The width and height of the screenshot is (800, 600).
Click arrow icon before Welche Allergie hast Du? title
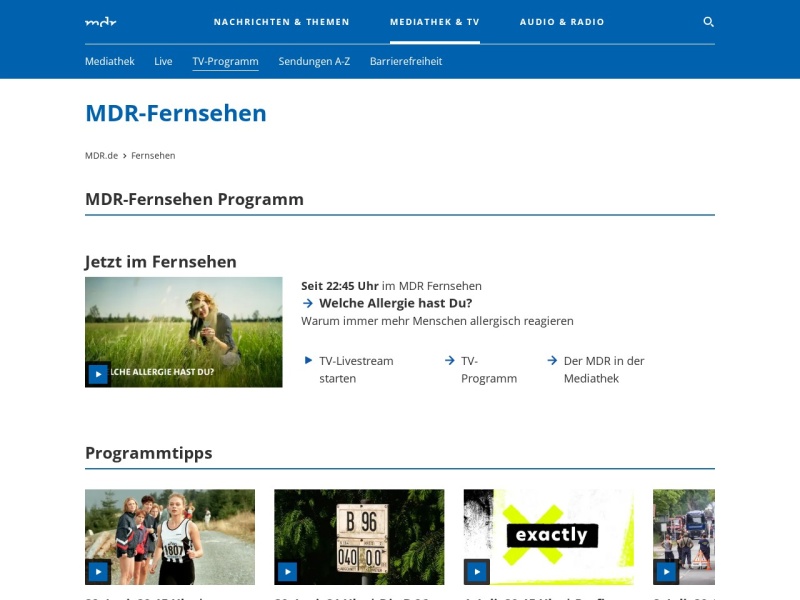[x=308, y=303]
